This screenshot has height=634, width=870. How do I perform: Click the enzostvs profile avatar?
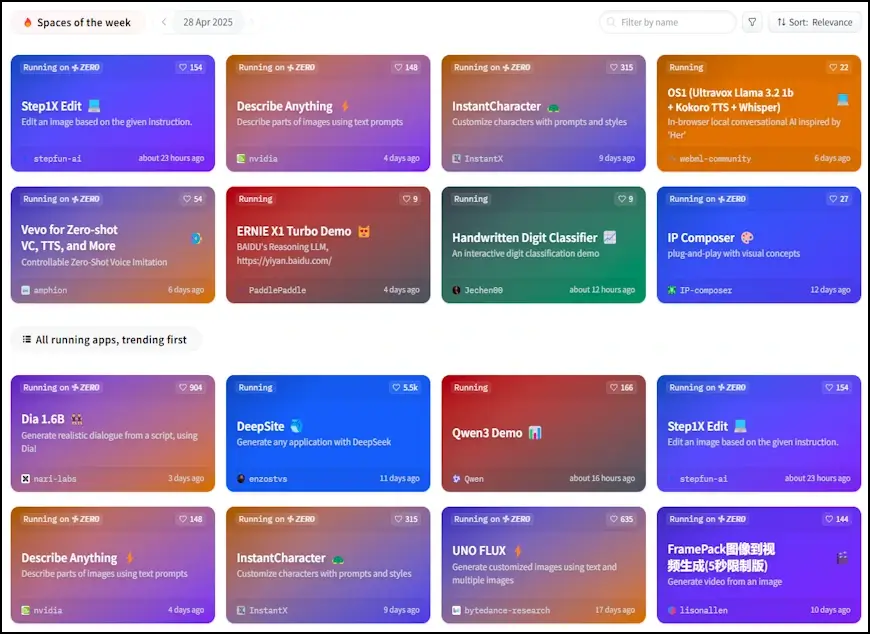pyautogui.click(x=241, y=478)
